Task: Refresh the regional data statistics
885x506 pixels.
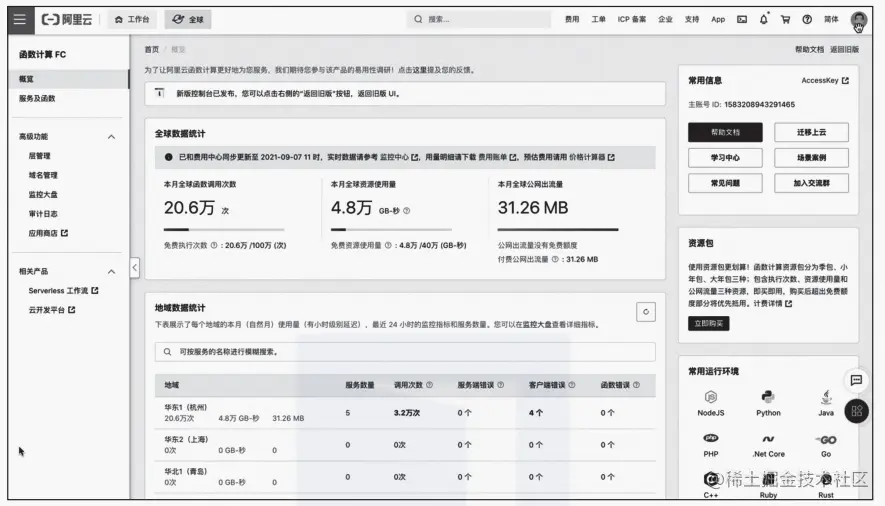Action: click(646, 311)
